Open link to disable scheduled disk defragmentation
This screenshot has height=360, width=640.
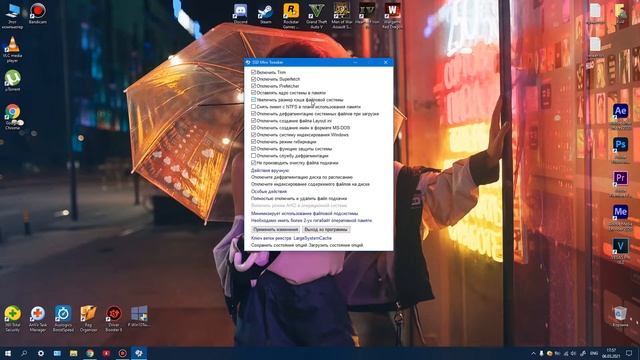tap(302, 178)
